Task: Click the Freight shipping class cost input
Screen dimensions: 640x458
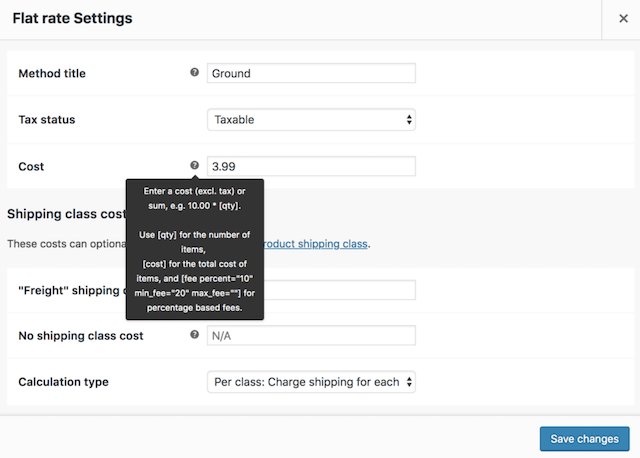Action: coord(340,290)
